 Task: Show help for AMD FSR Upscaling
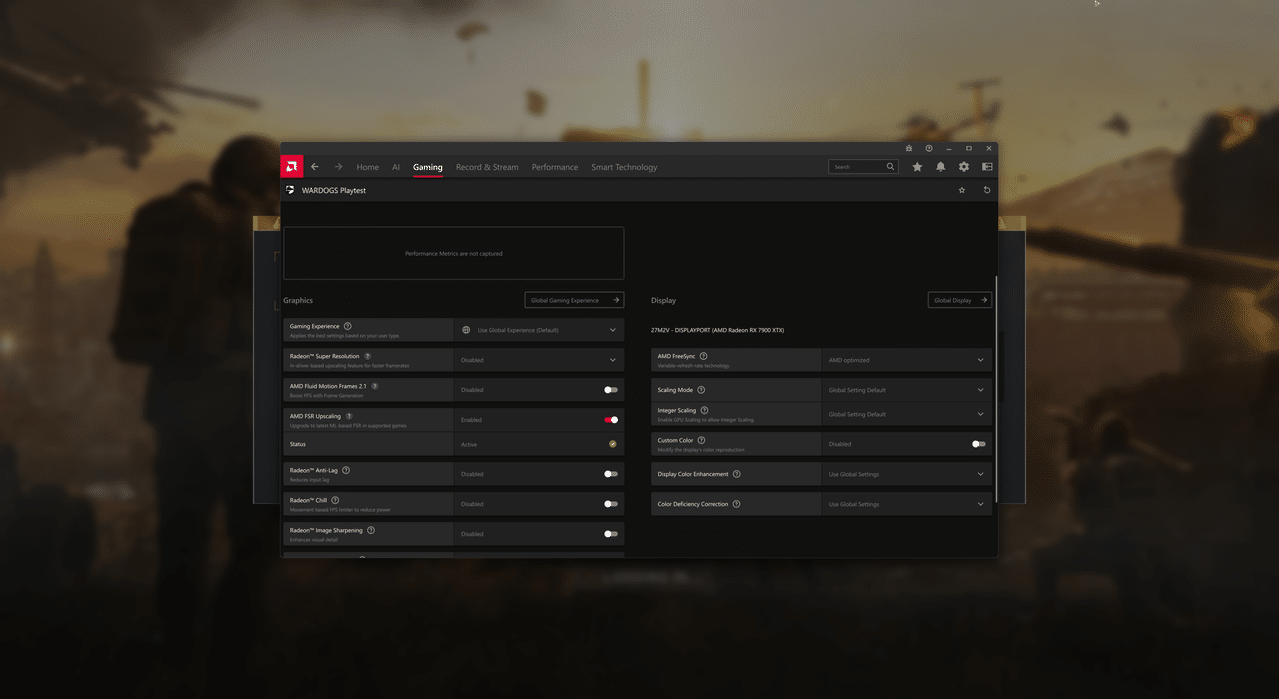pos(349,416)
